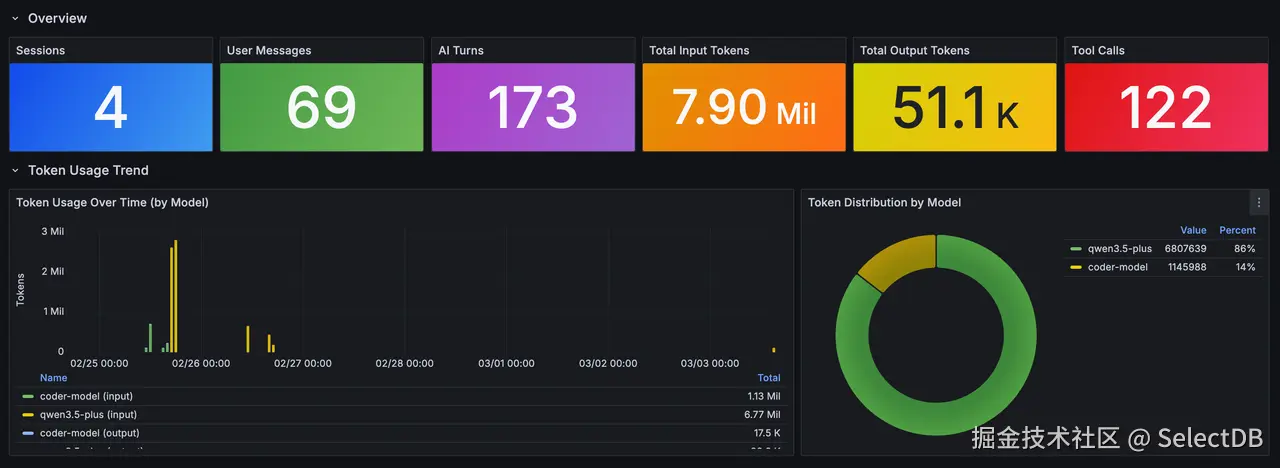Collapse the Overview row chevron
The width and height of the screenshot is (1280, 468).
(15, 18)
